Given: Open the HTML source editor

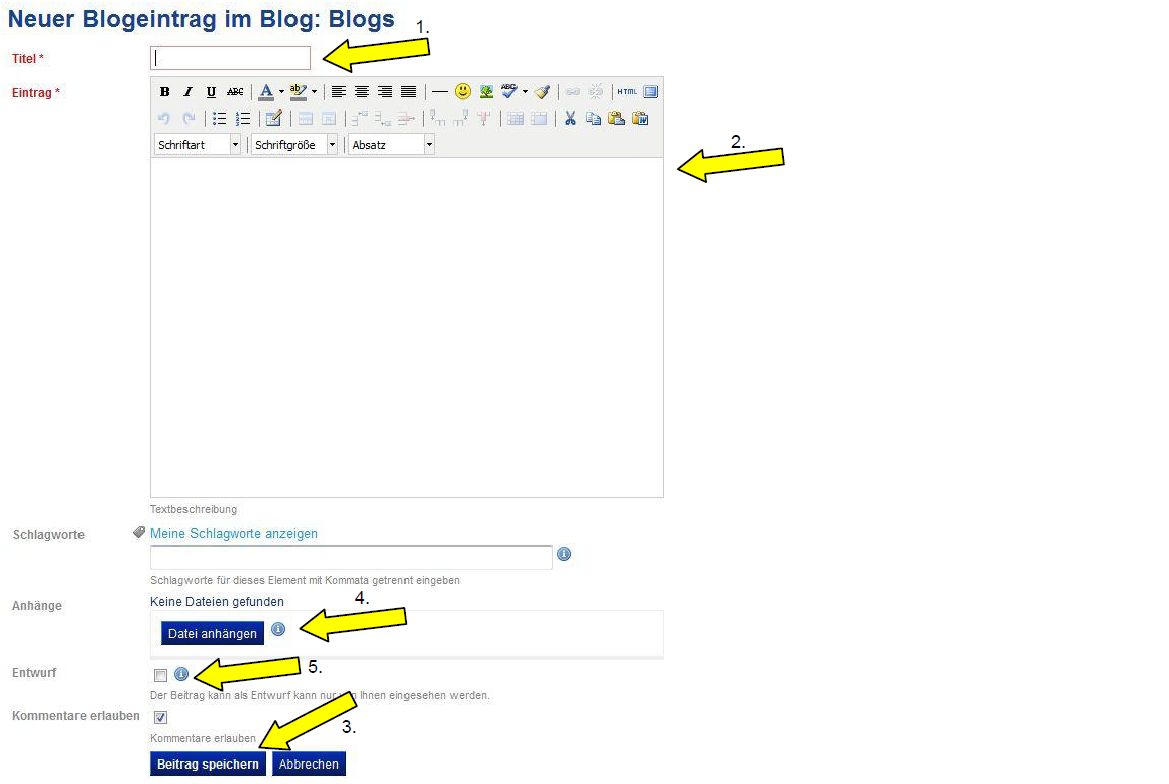Looking at the screenshot, I should (627, 91).
